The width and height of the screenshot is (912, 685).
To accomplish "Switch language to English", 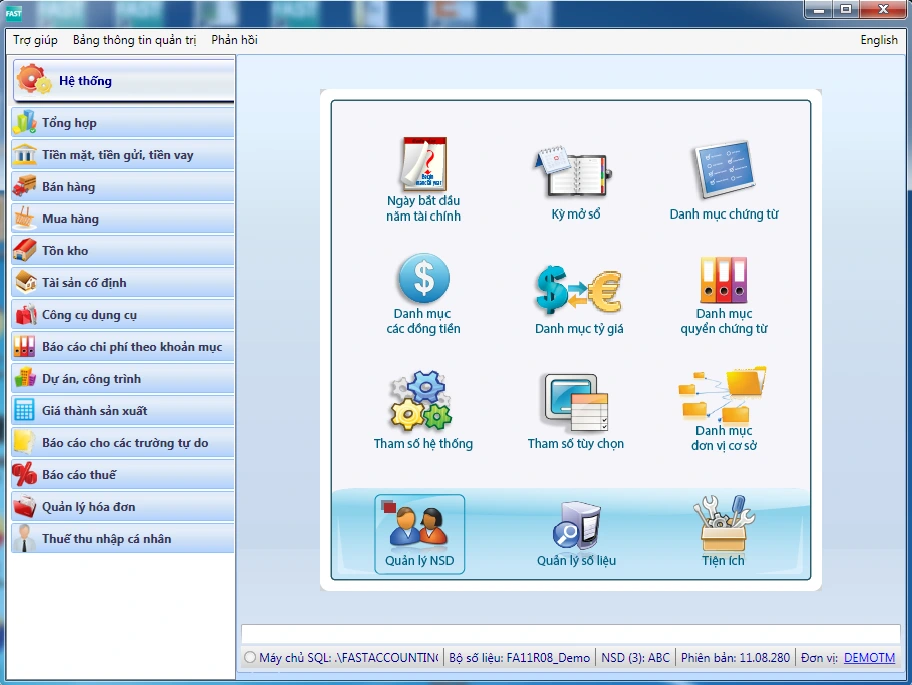I will pos(878,40).
